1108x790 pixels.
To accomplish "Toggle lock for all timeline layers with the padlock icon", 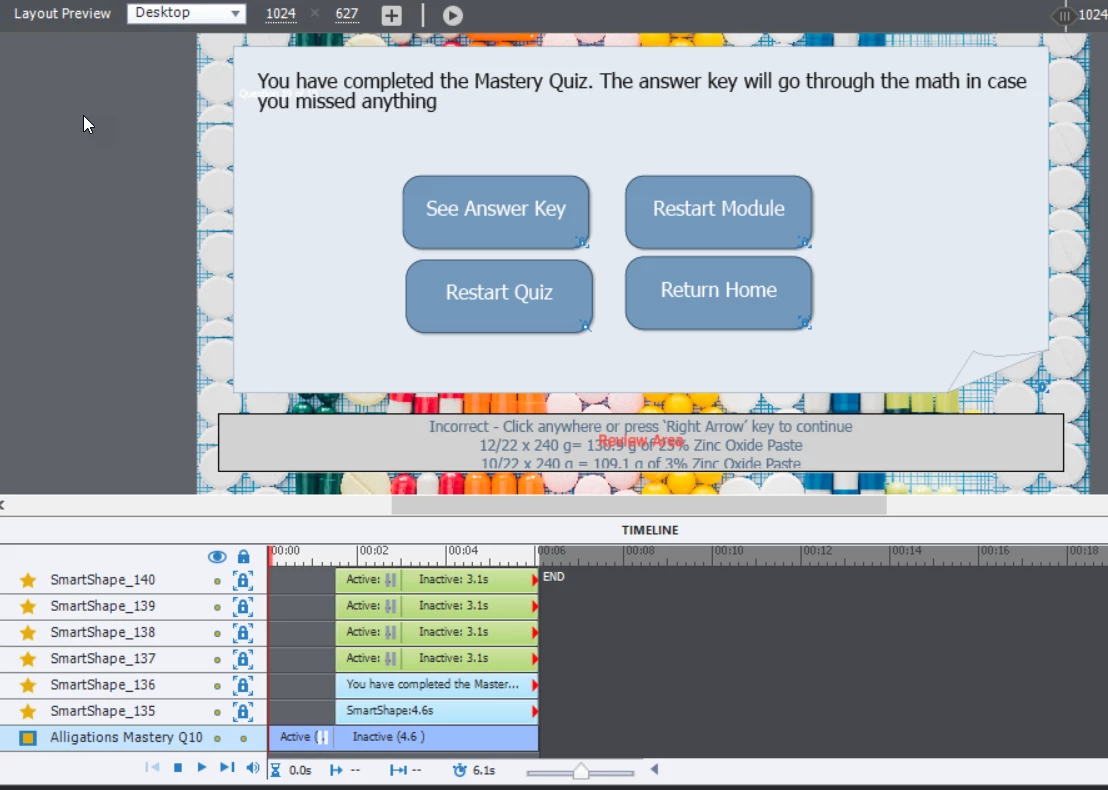I will click(243, 557).
